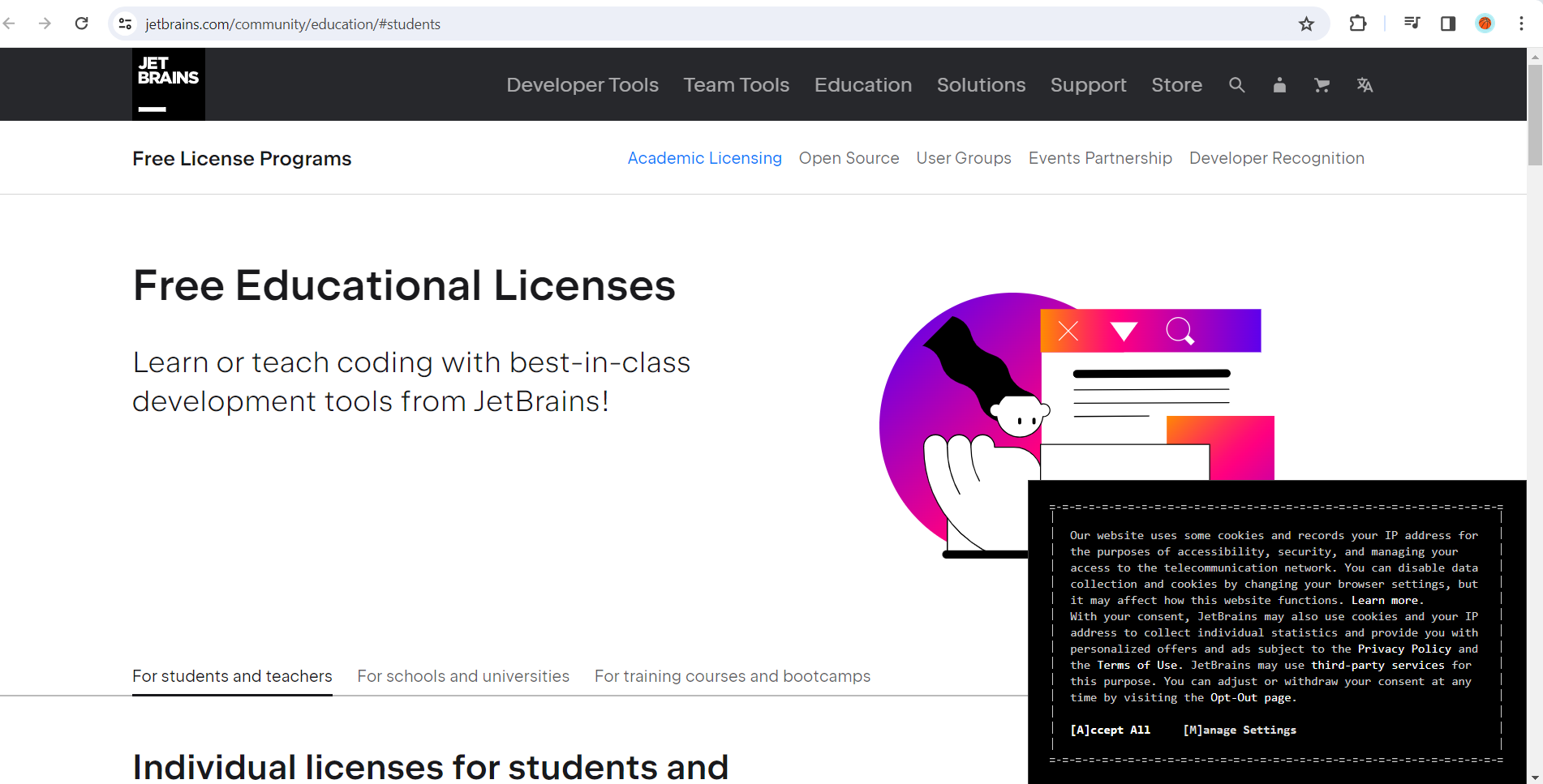1543x784 pixels.
Task: Select Events Partnership in sub-navigation
Action: 1100,158
